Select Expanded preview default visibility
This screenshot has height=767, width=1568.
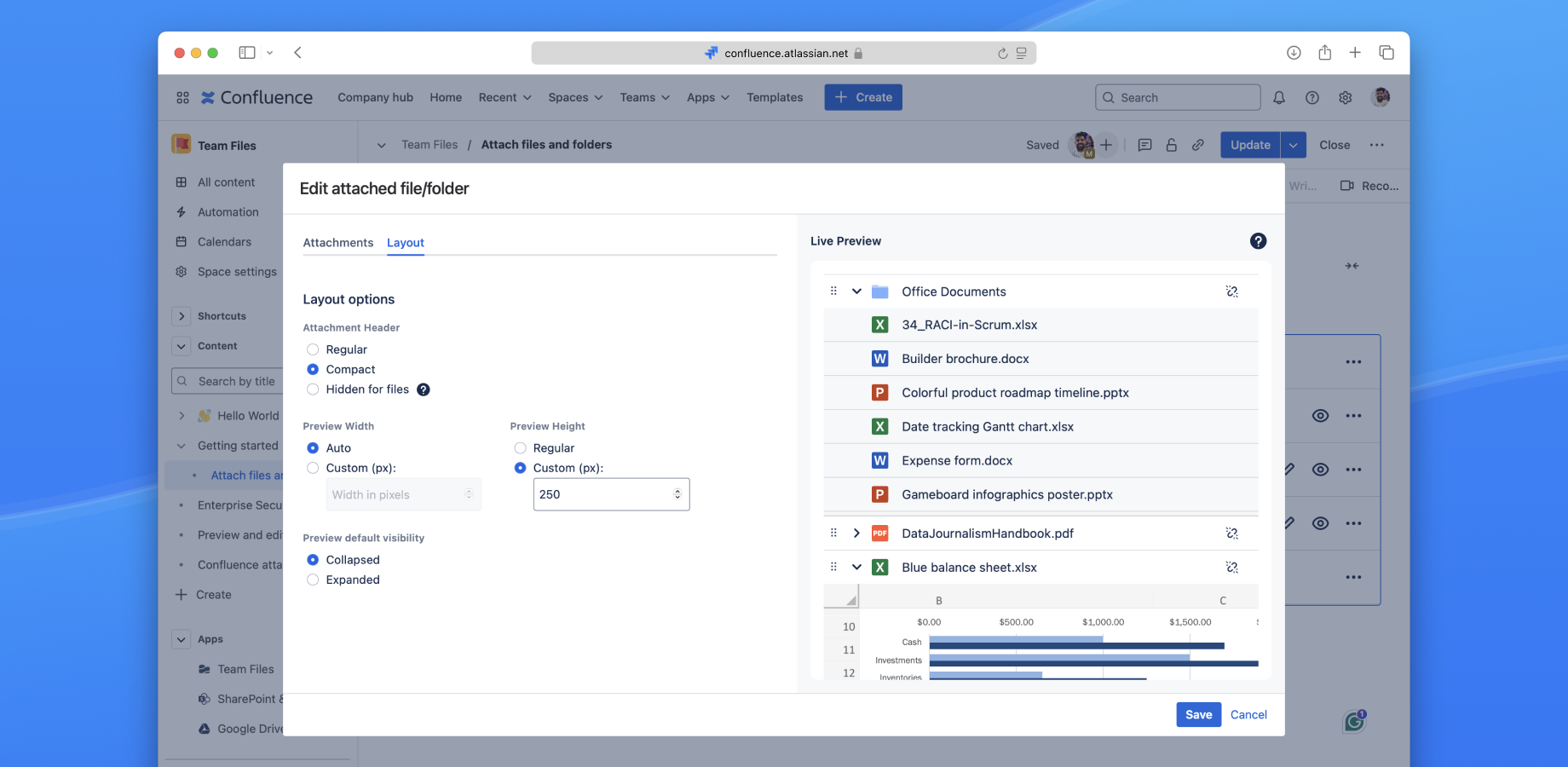pos(313,580)
